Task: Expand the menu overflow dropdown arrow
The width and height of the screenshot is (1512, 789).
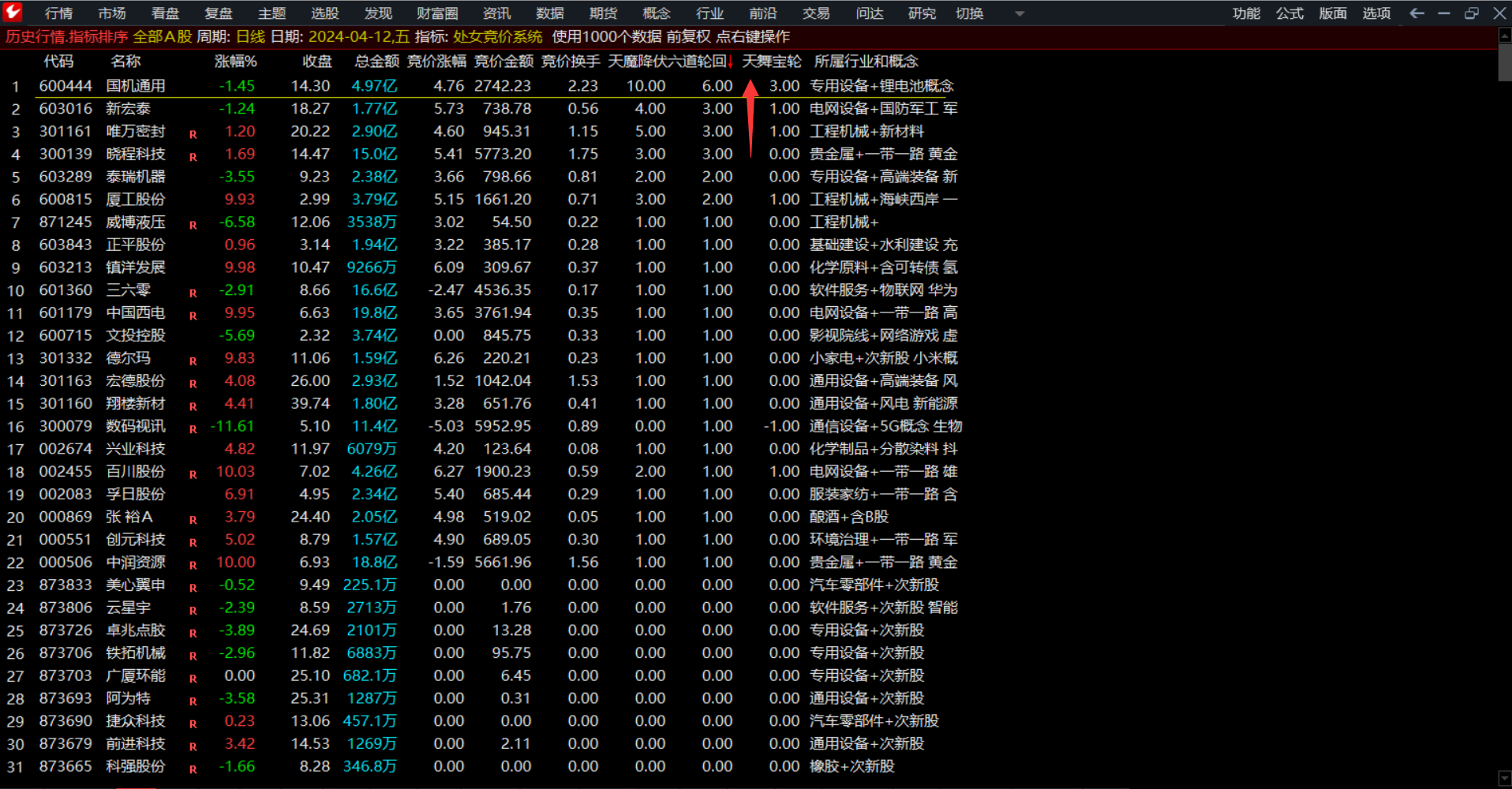Action: (1020, 13)
